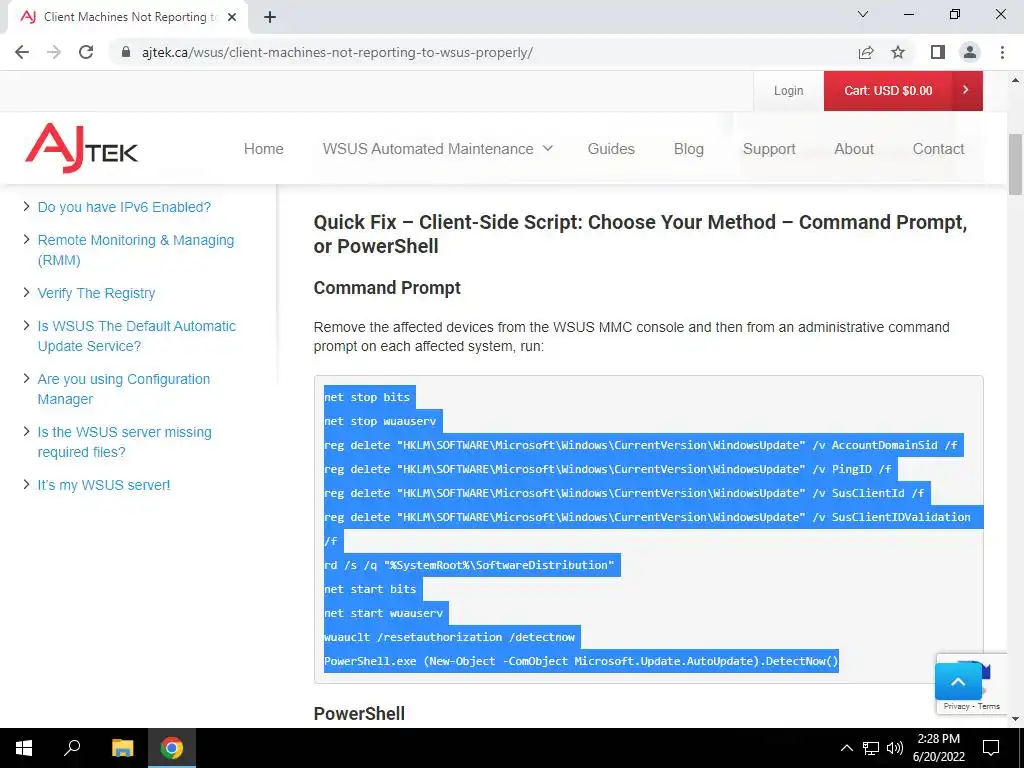Click the PowerShell.exe DetectNow line
This screenshot has height=768, width=1024.
[x=581, y=661]
